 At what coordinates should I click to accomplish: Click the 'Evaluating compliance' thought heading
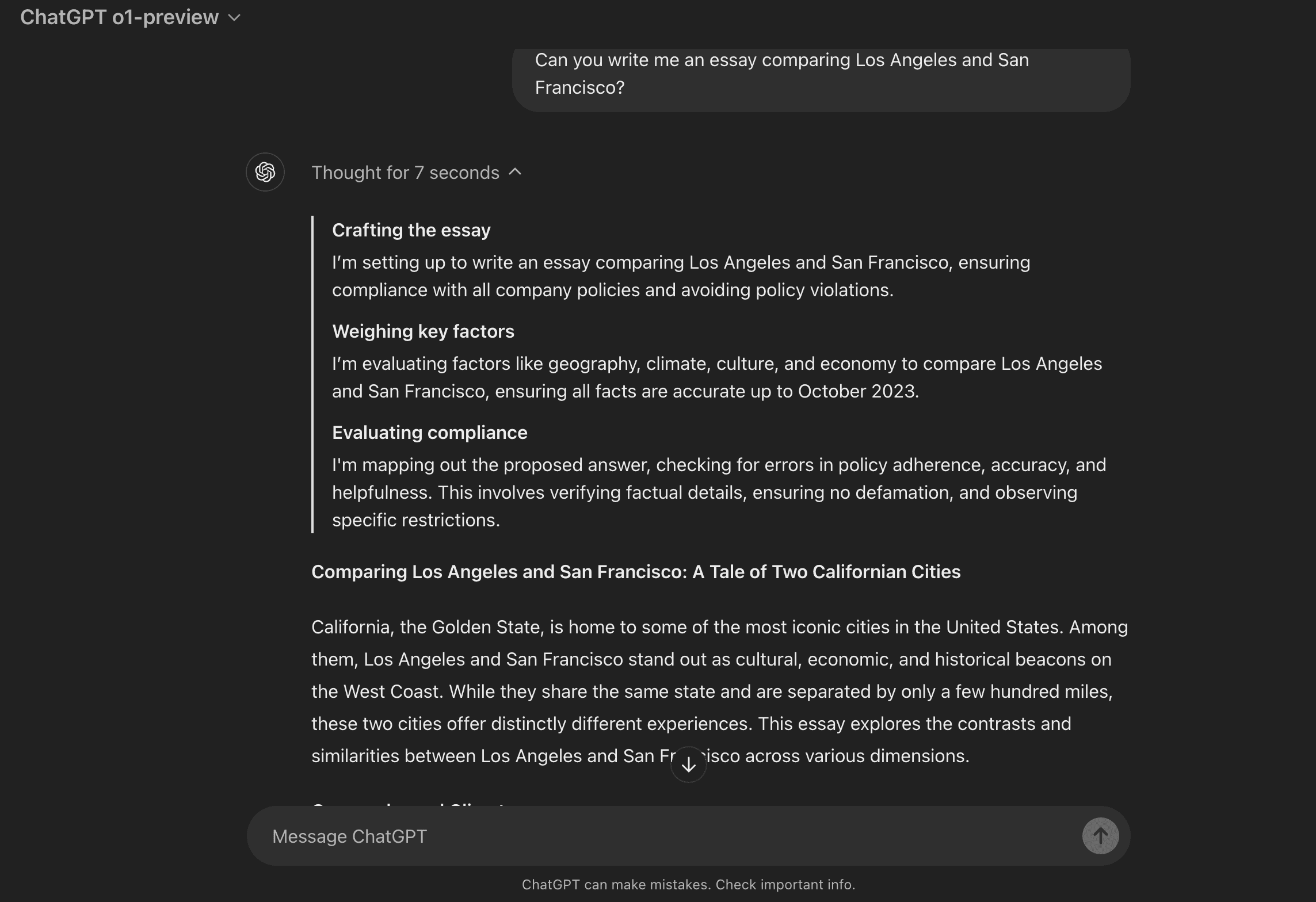429,433
